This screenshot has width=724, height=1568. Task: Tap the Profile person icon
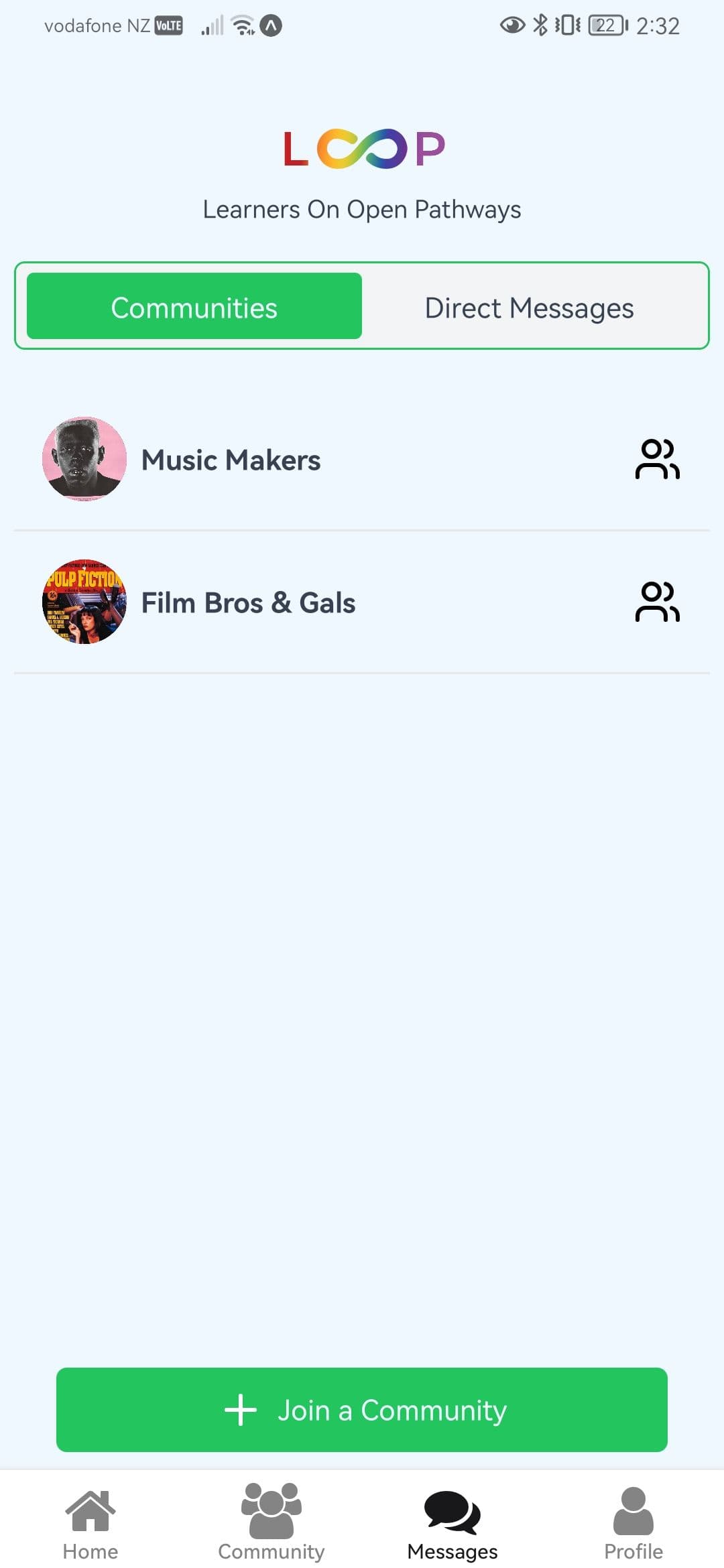[x=633, y=1510]
